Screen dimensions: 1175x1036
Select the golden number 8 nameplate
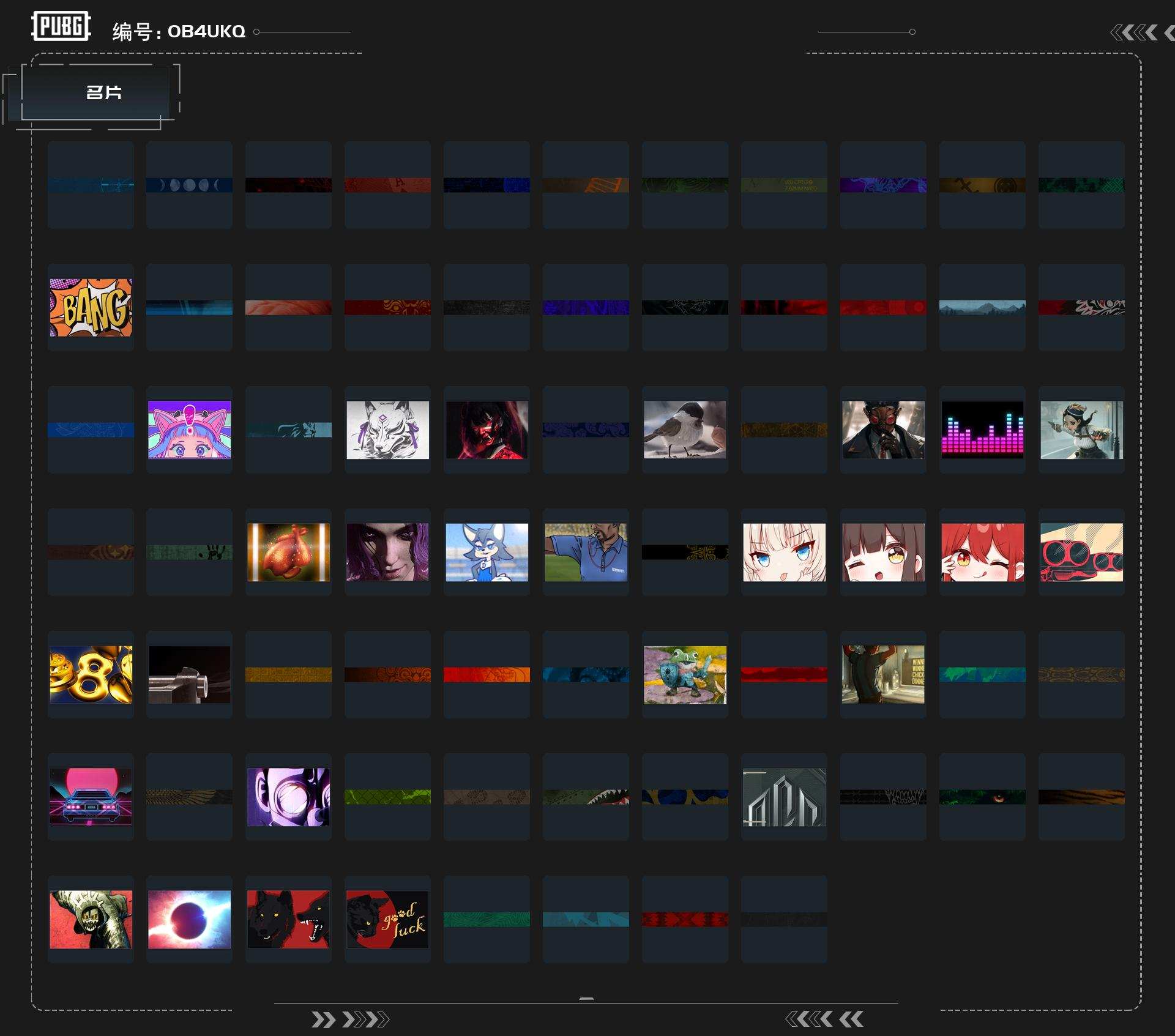[91, 674]
